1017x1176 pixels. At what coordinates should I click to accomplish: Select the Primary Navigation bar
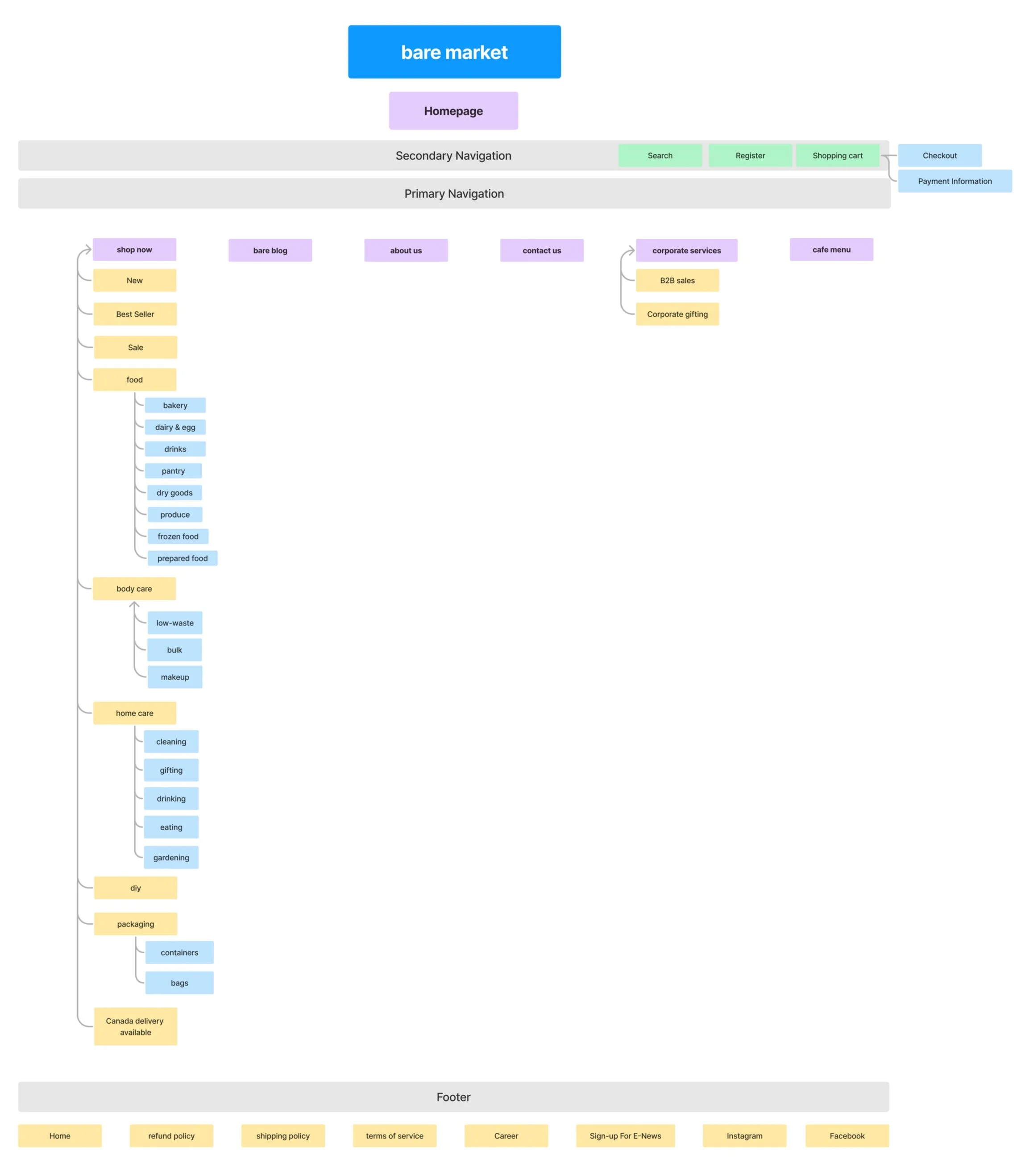[453, 194]
